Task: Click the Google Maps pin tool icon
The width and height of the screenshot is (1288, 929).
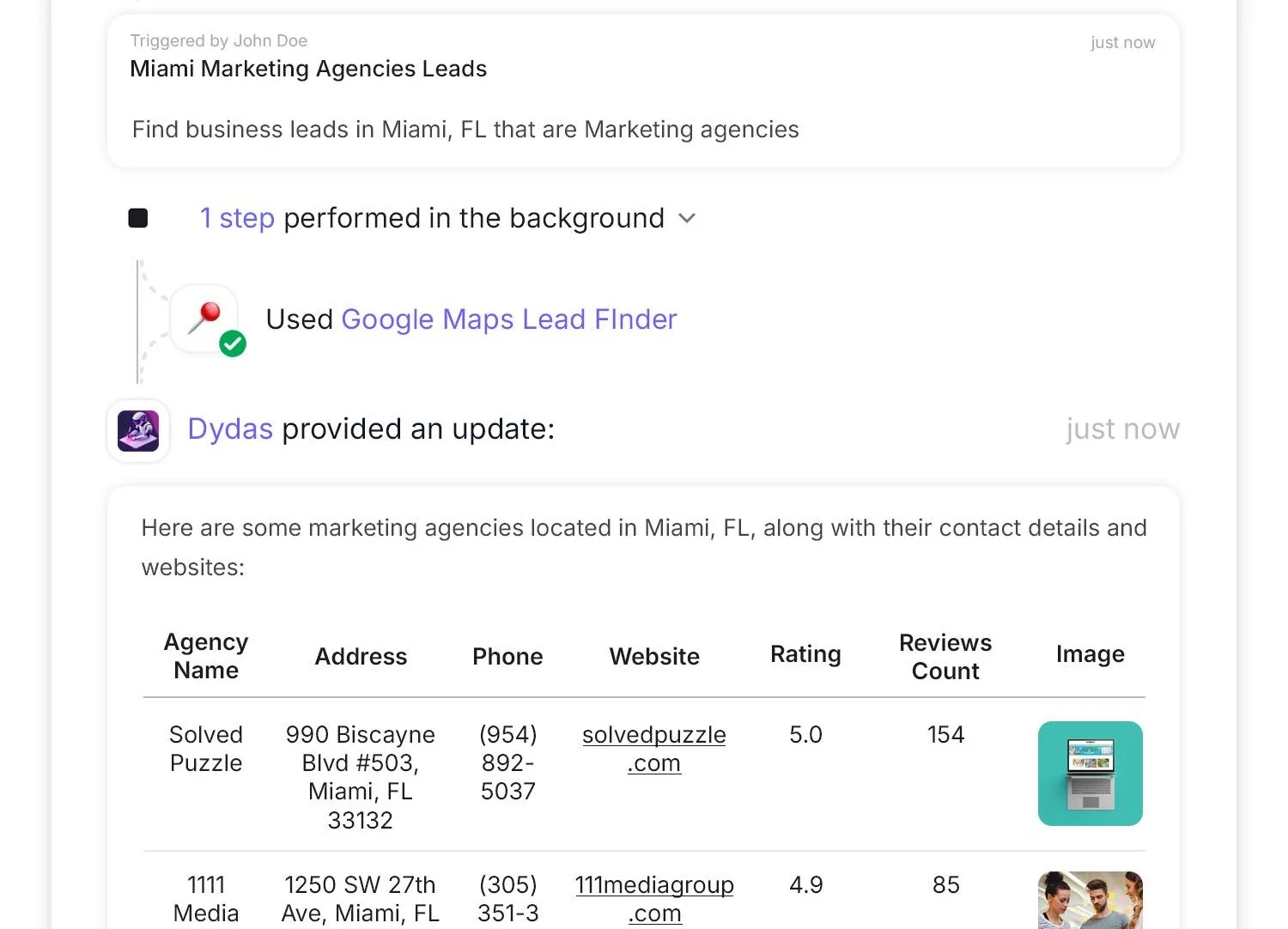Action: 204,318
